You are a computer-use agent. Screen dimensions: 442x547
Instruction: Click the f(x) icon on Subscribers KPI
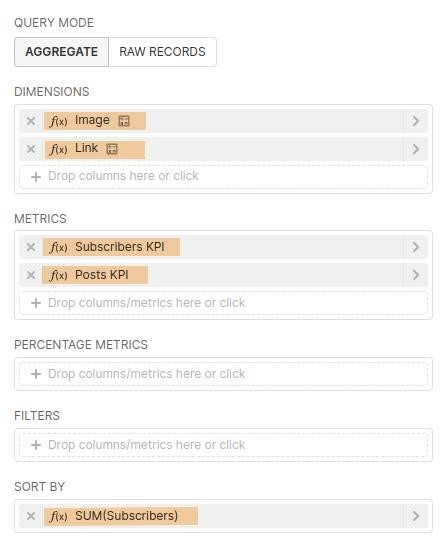click(x=58, y=247)
